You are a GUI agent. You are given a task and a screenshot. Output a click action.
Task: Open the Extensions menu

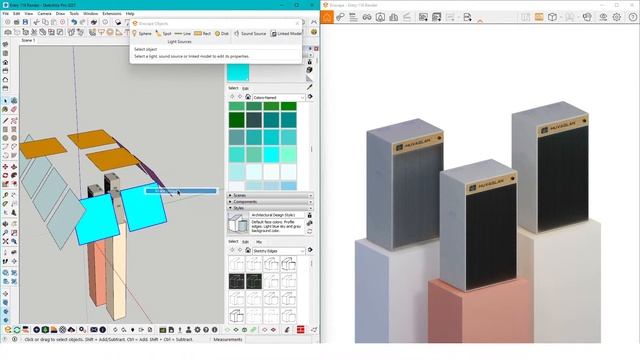(112, 13)
